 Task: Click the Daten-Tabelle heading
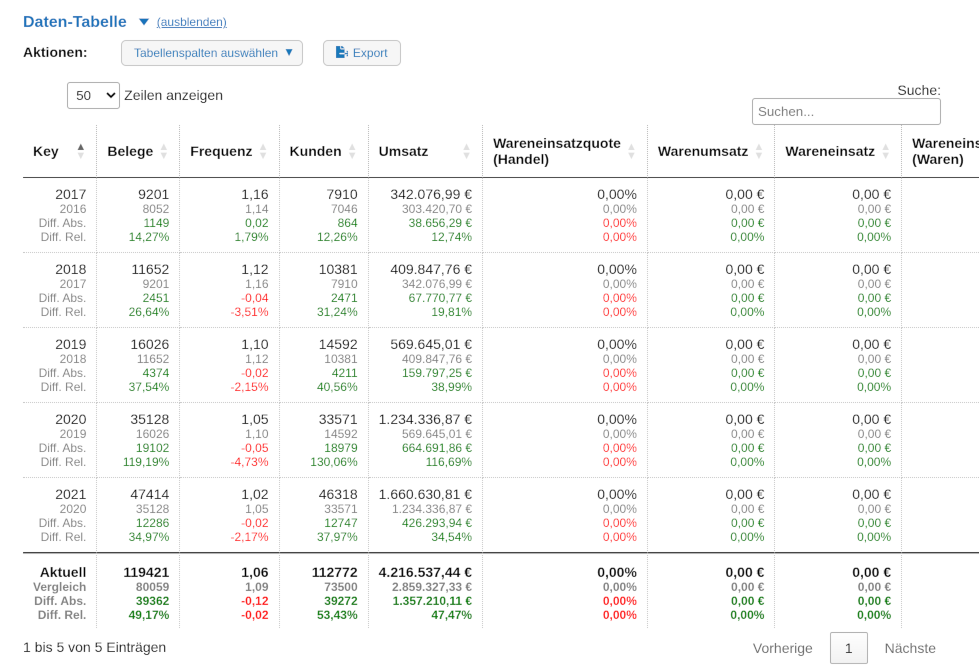(x=75, y=21)
